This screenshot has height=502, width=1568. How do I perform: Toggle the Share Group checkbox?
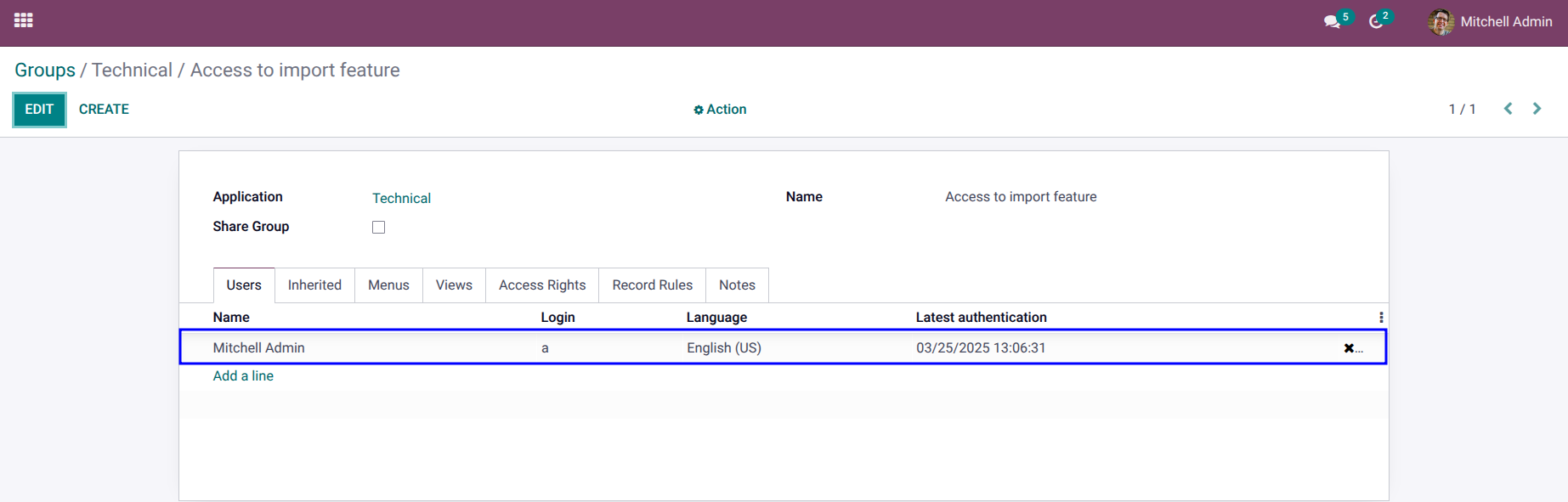click(378, 227)
